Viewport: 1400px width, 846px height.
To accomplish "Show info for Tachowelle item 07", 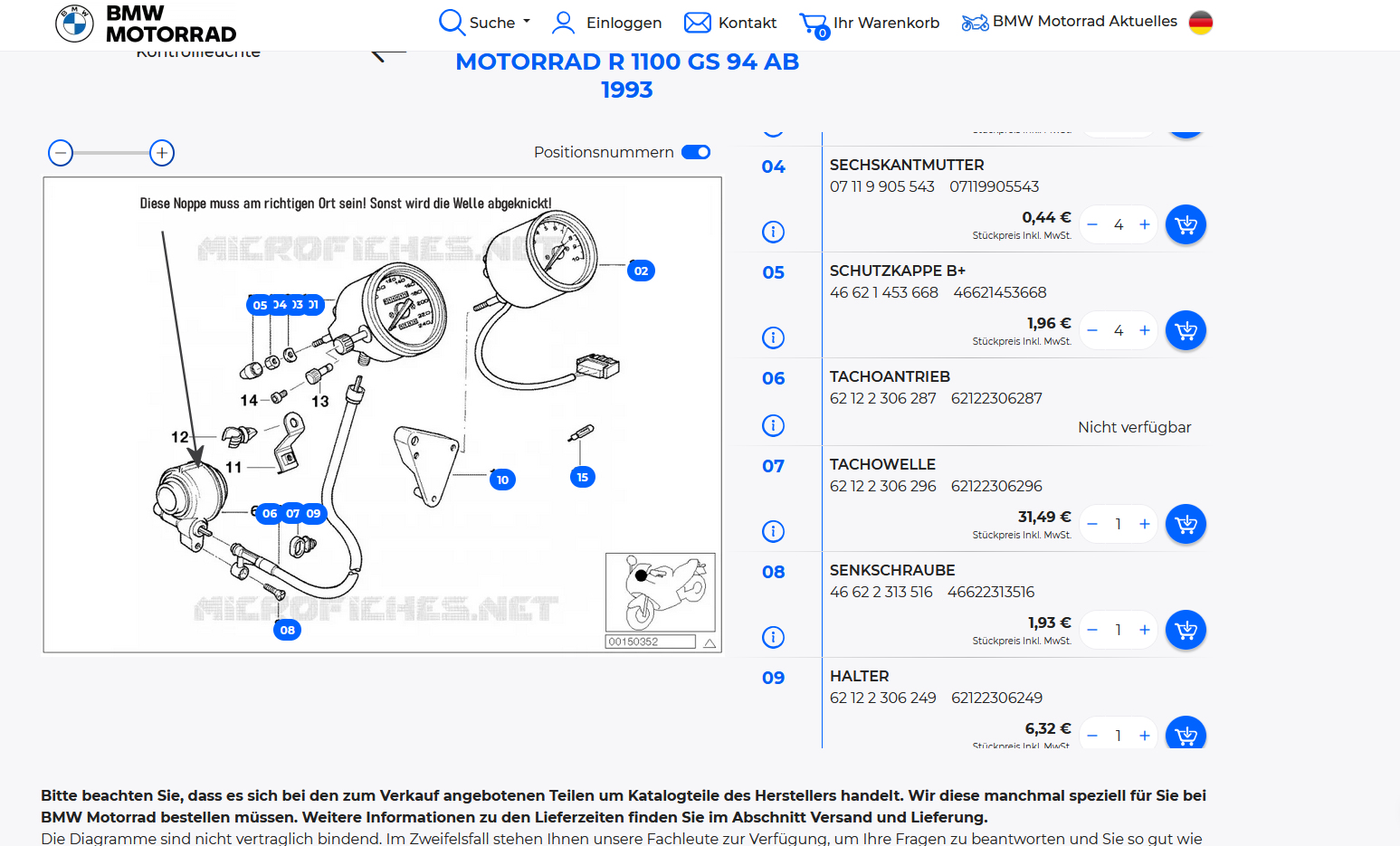I will (x=773, y=531).
